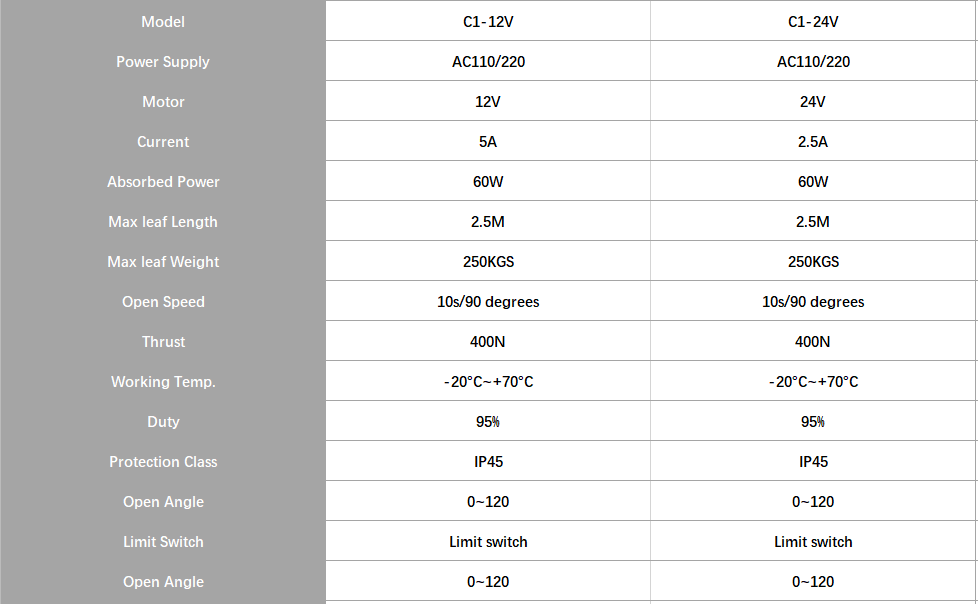
Task: Select -20°C~+70°C in the C1-24V column
Action: (x=813, y=382)
